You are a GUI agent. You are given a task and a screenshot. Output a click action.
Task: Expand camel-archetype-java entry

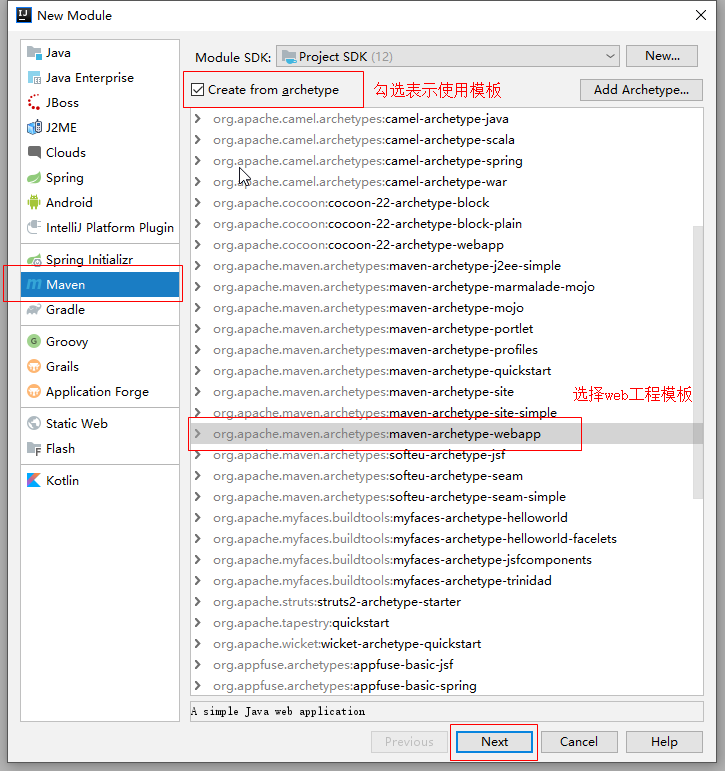(x=198, y=119)
